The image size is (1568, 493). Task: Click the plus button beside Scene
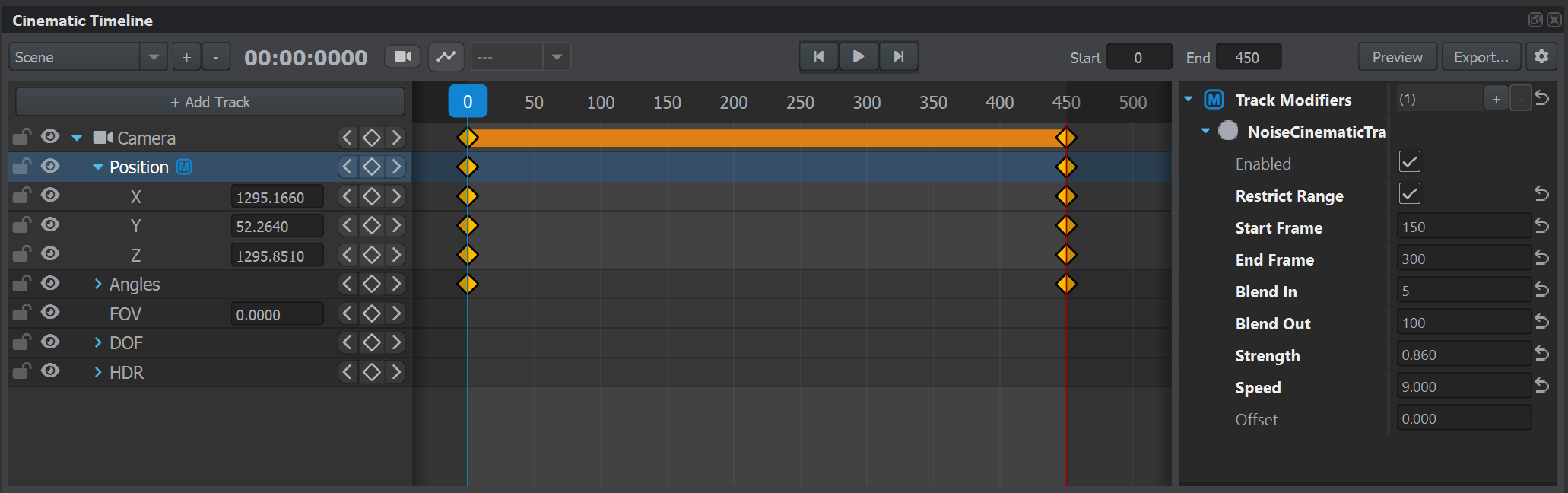click(186, 57)
